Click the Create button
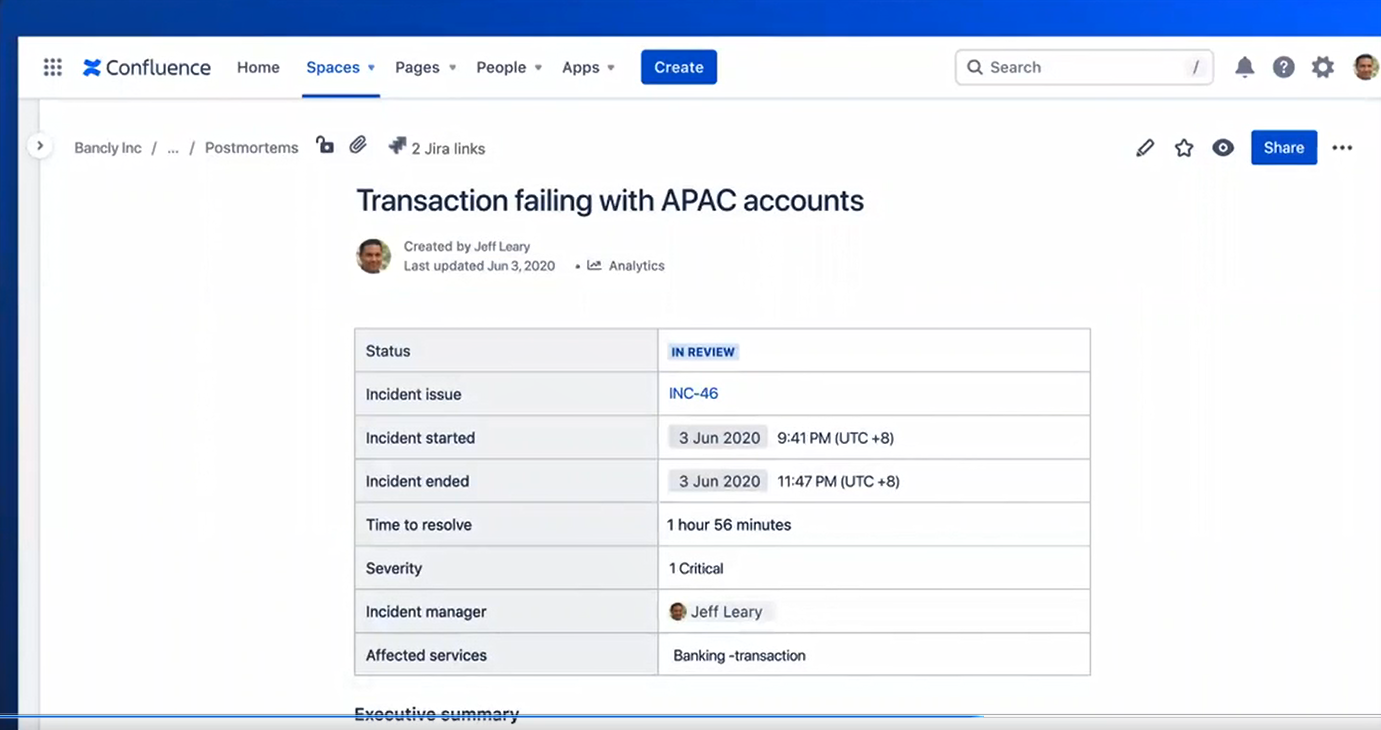 tap(679, 67)
